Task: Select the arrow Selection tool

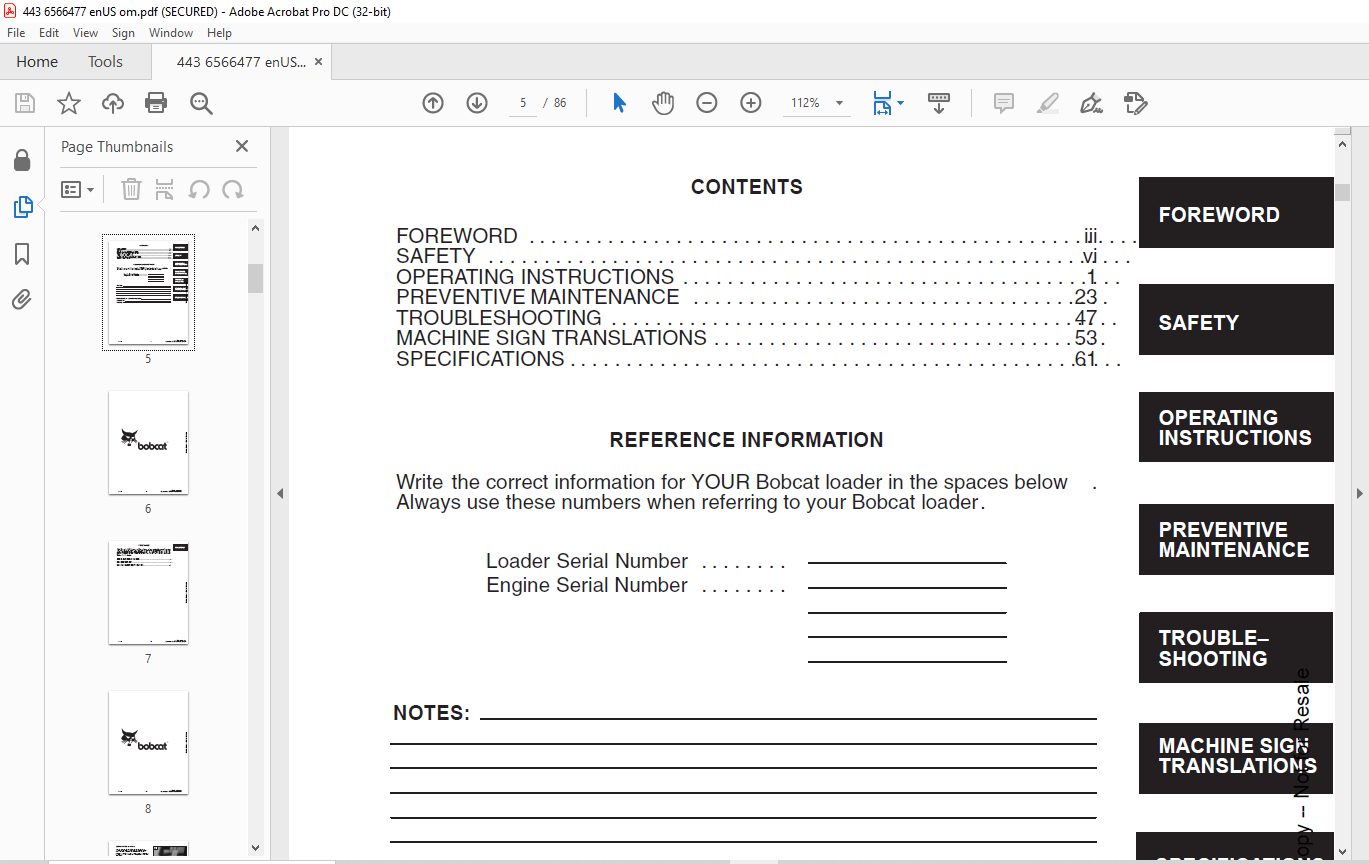Action: (x=620, y=103)
